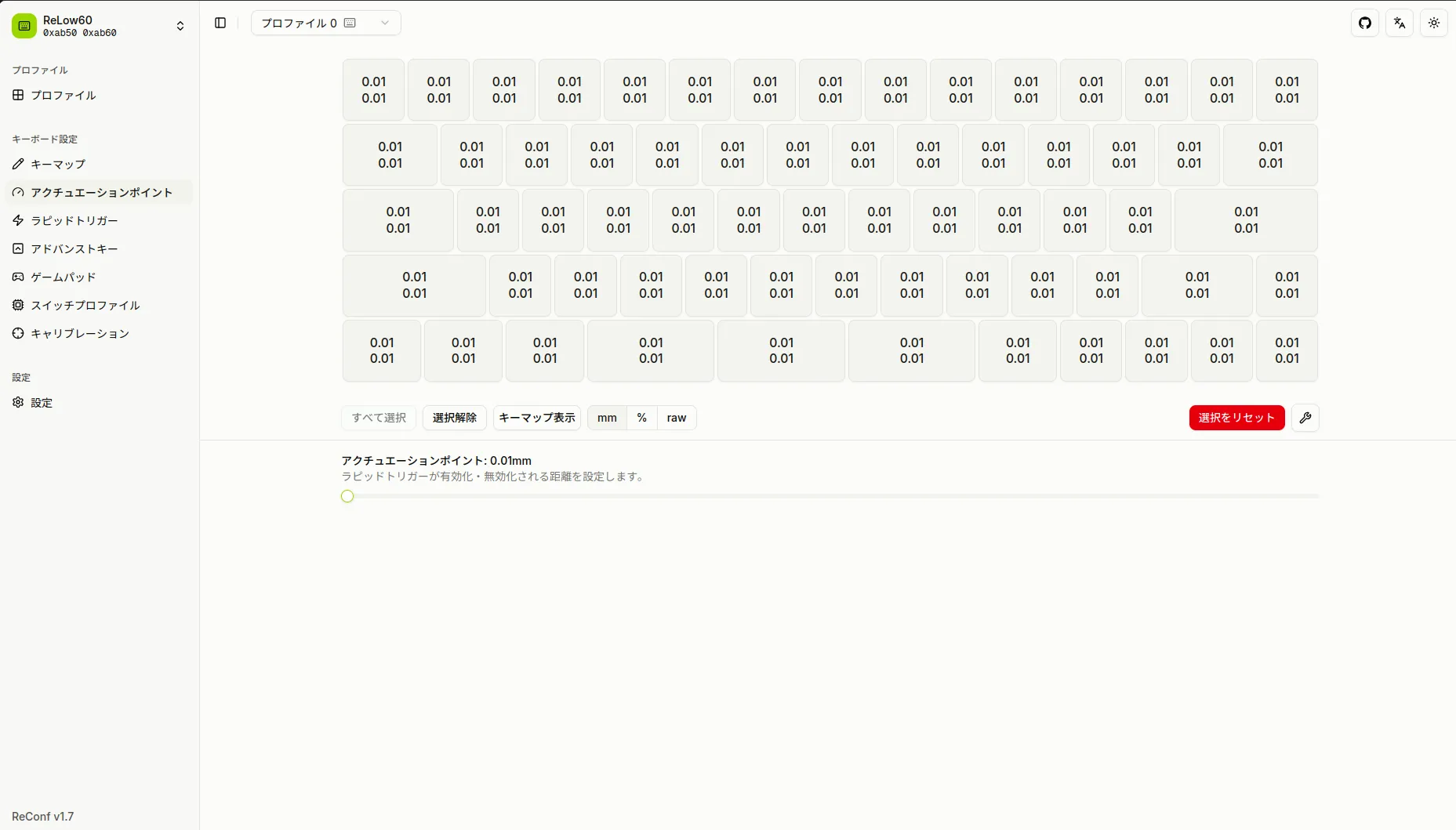Collapse the sidebar panel icon
This screenshot has width=1456, height=830.
tap(220, 23)
